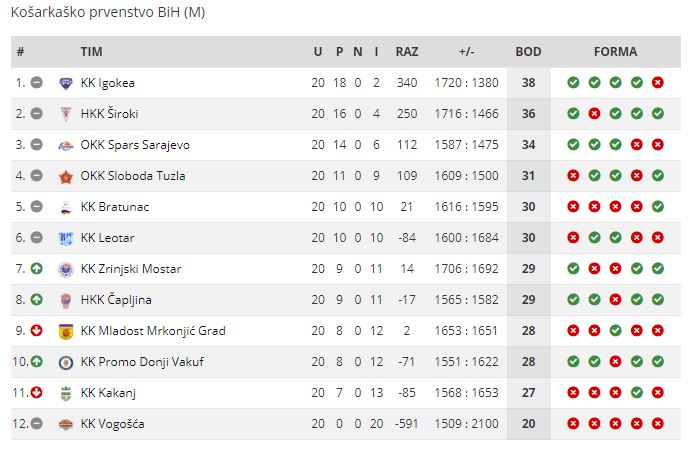Click the green up arrow beside KK Zrinjski Mostar
The image size is (691, 451).
point(37,268)
